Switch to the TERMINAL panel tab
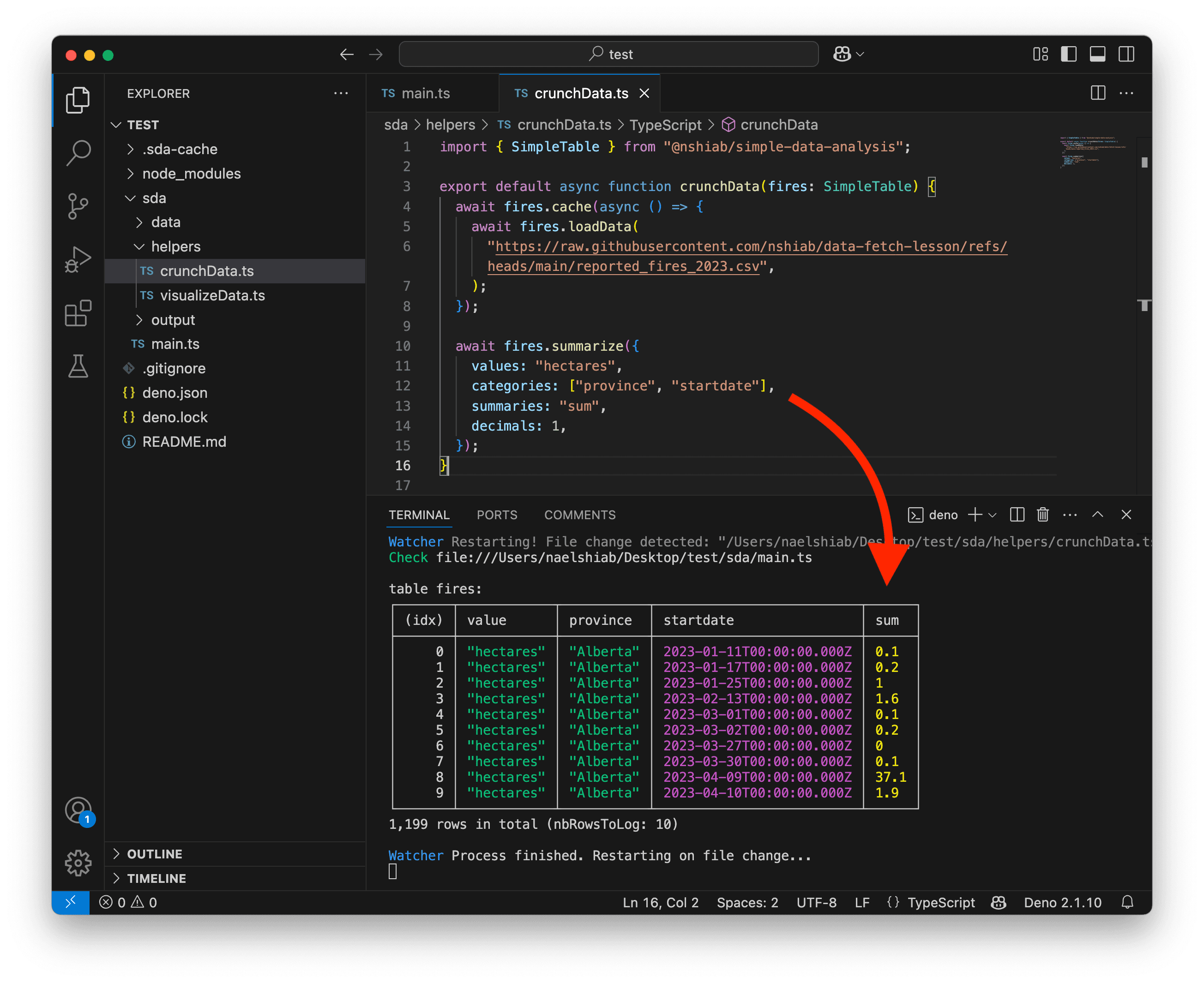This screenshot has width=1204, height=983. [x=419, y=515]
